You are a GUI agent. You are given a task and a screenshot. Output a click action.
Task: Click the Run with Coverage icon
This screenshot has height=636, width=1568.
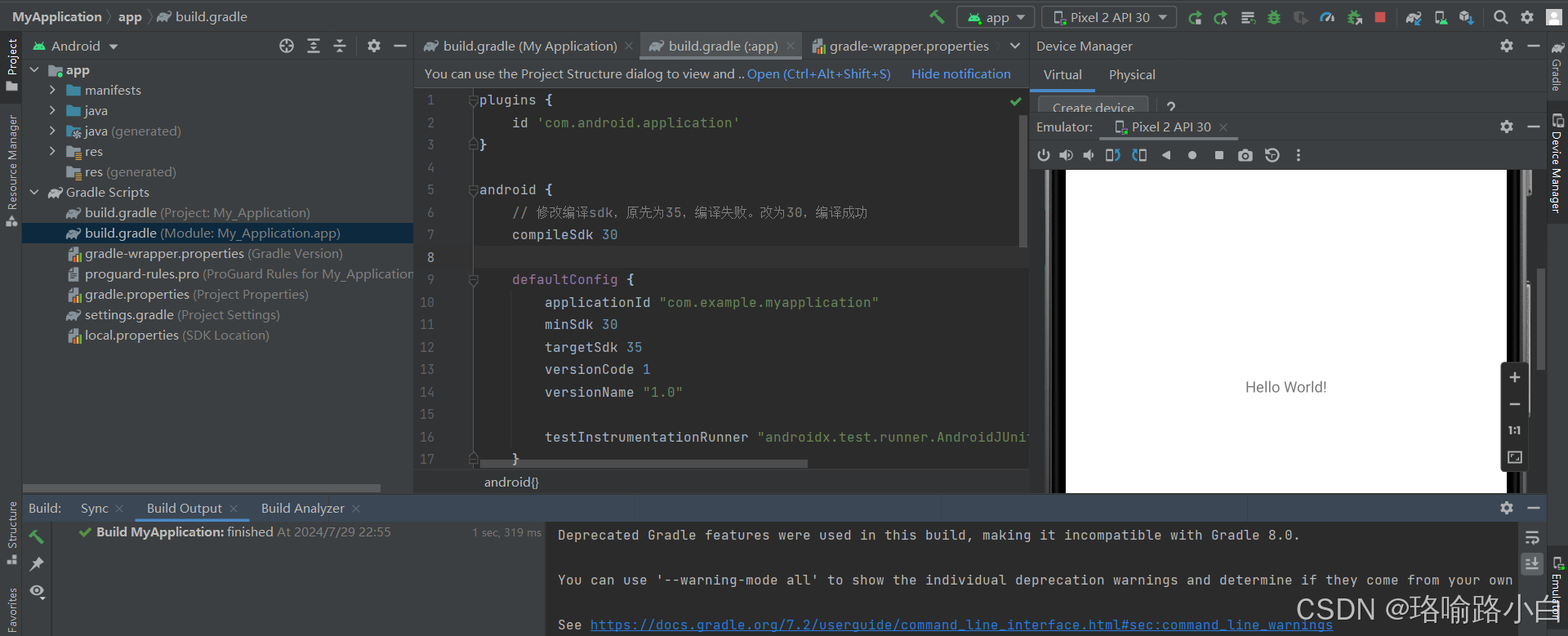click(x=1301, y=17)
